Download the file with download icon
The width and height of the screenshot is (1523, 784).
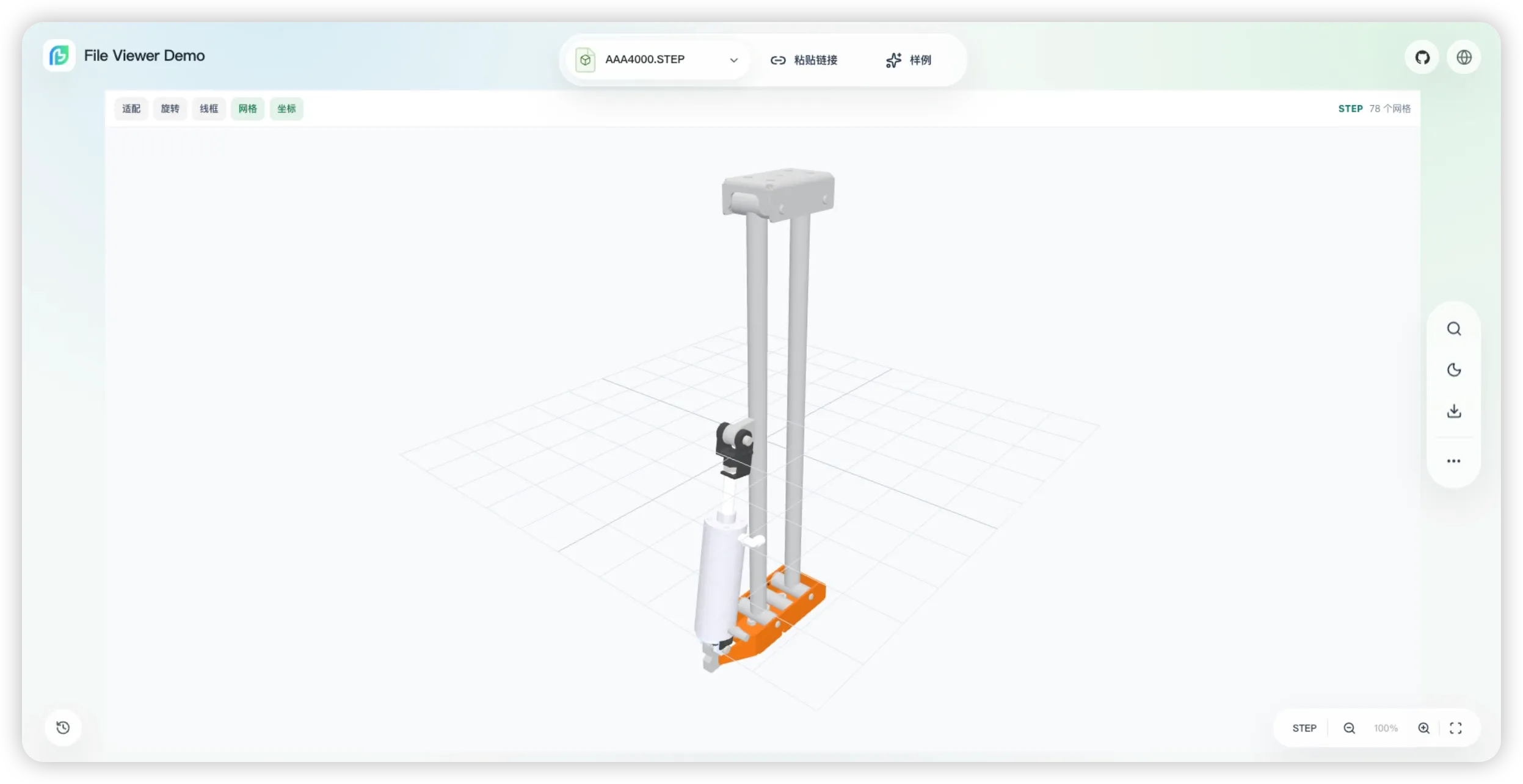(x=1454, y=411)
